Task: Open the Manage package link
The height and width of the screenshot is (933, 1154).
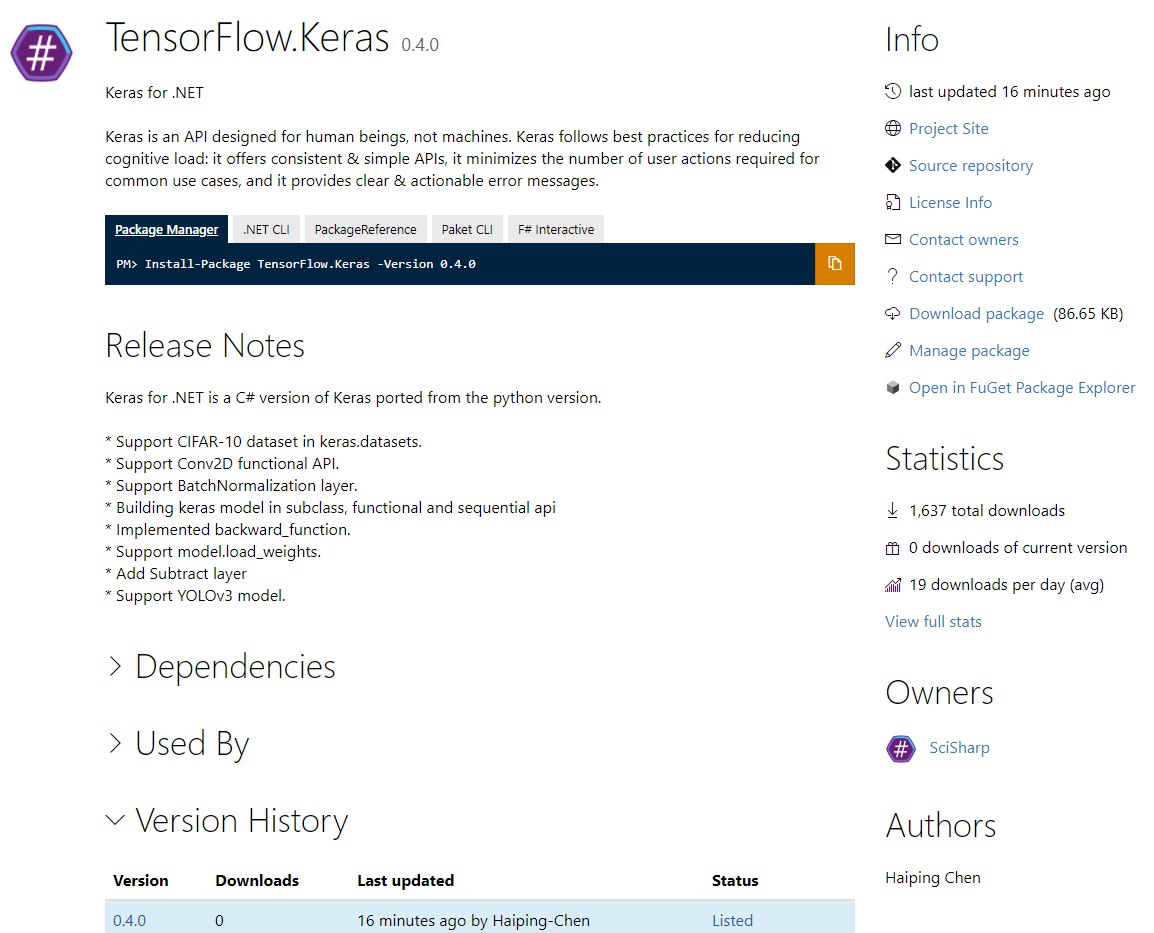Action: 969,351
